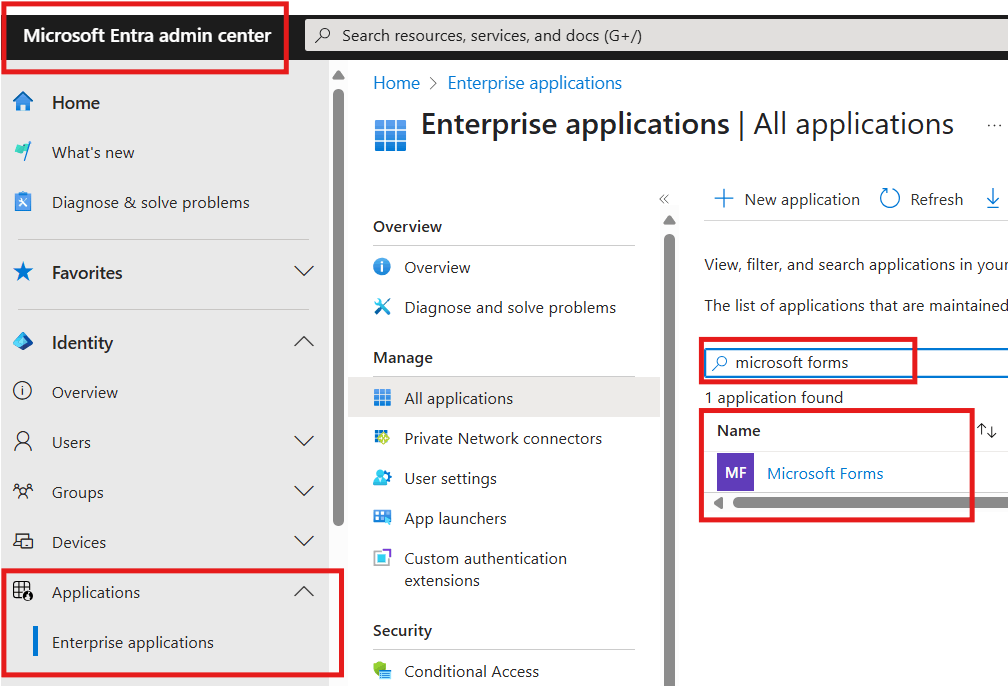Click the New application button
The width and height of the screenshot is (1008, 686).
coord(786,198)
